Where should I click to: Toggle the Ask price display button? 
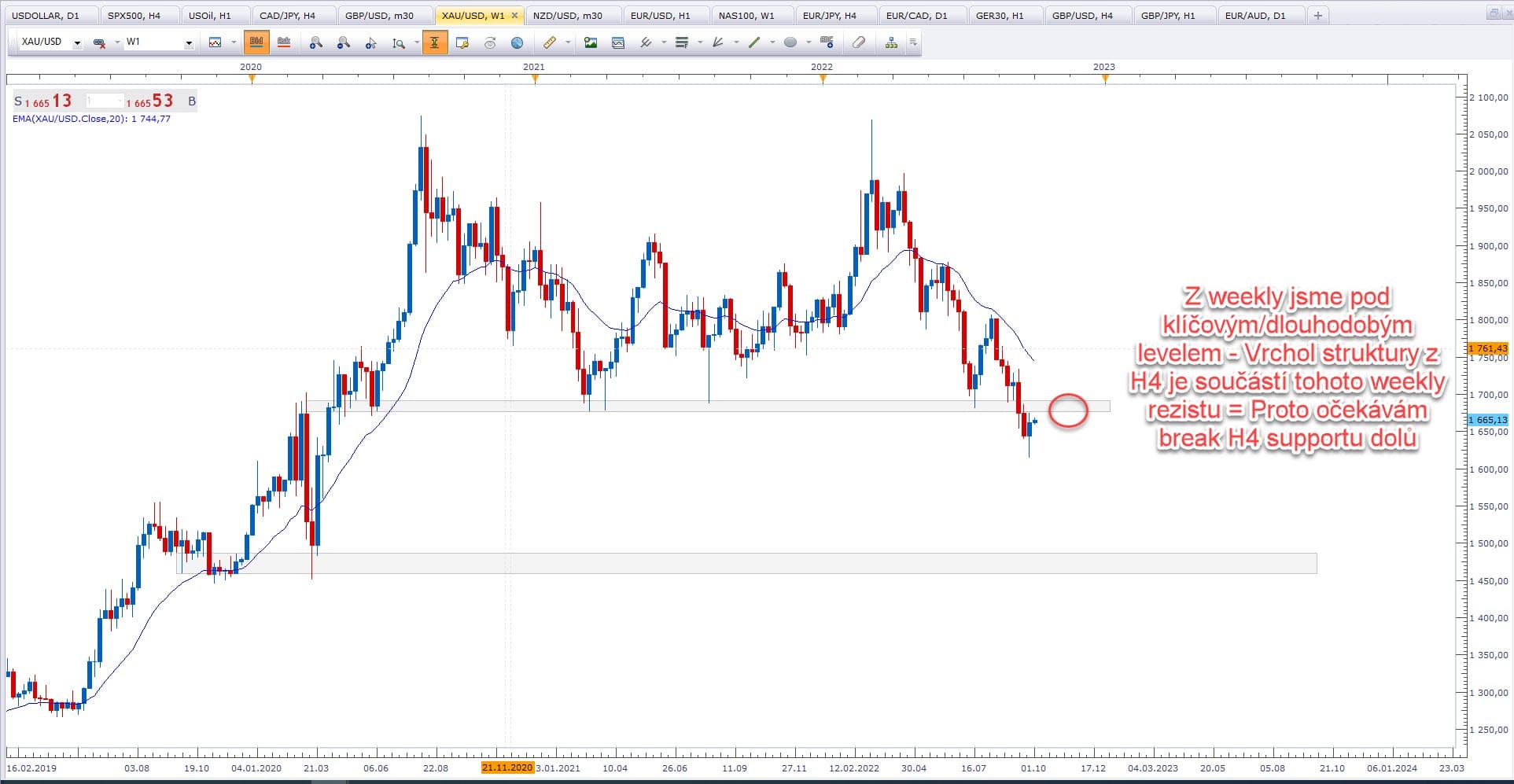pyautogui.click(x=283, y=42)
